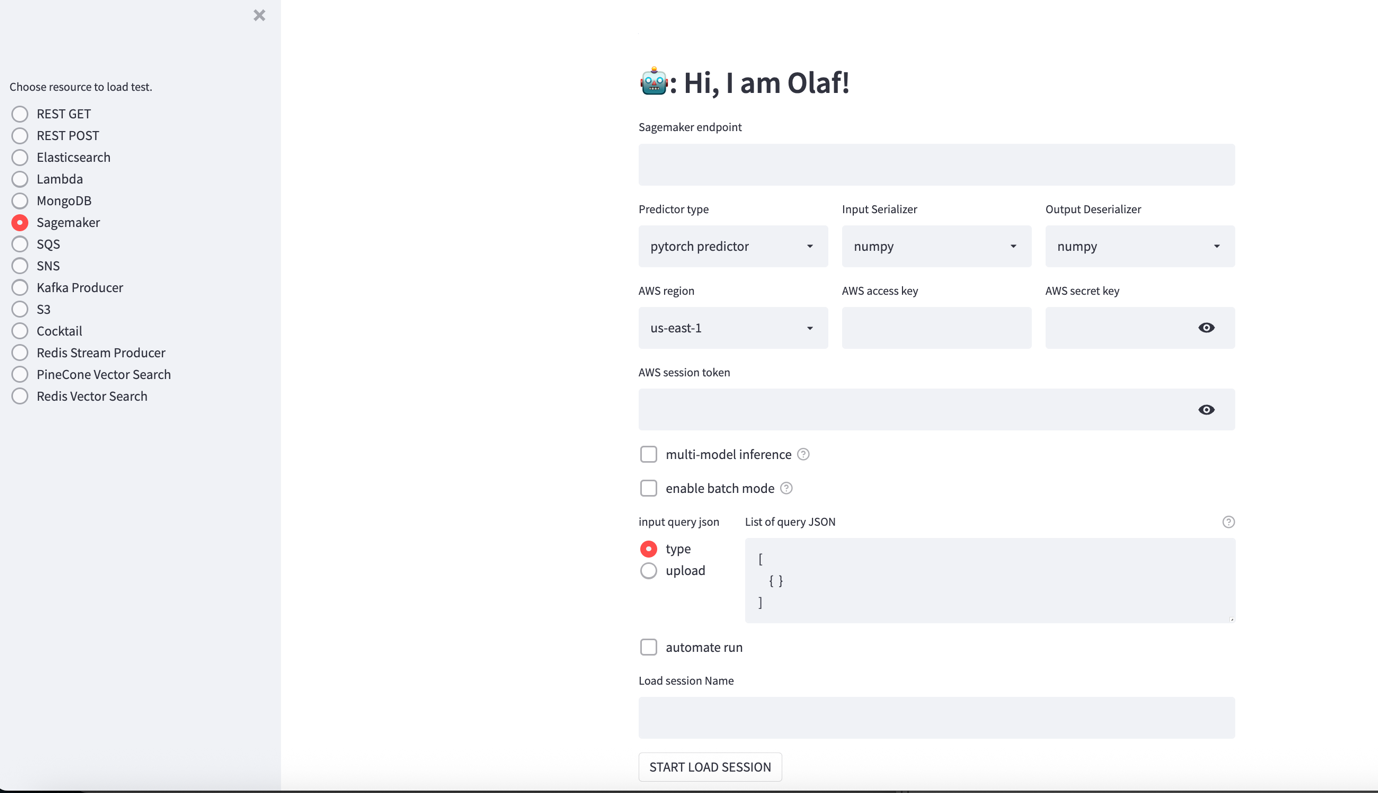The height and width of the screenshot is (793, 1378).
Task: Select the upload option for input query json
Action: [648, 570]
